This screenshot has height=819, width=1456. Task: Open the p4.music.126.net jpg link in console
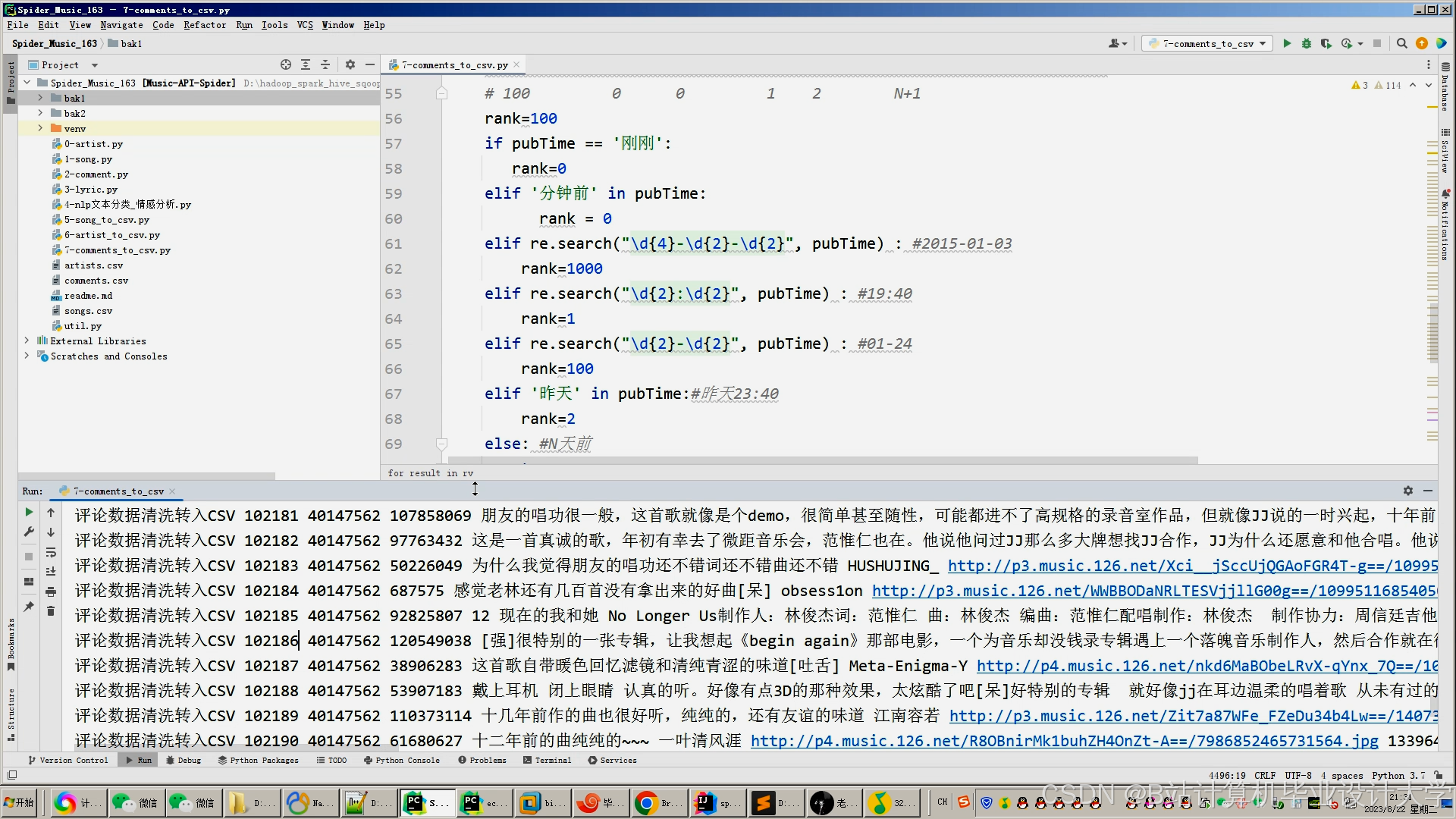coord(1064,741)
